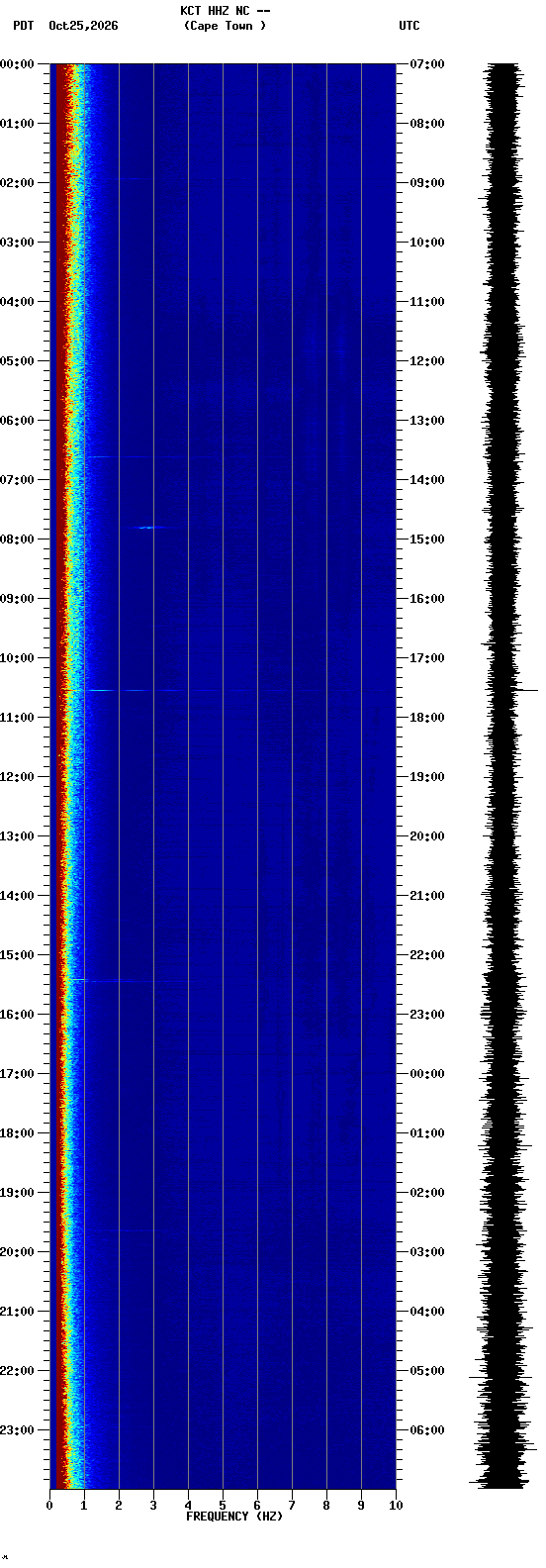546x1568 pixels.
Task: Click the PDT time label '00:00'
Action: tap(17, 64)
